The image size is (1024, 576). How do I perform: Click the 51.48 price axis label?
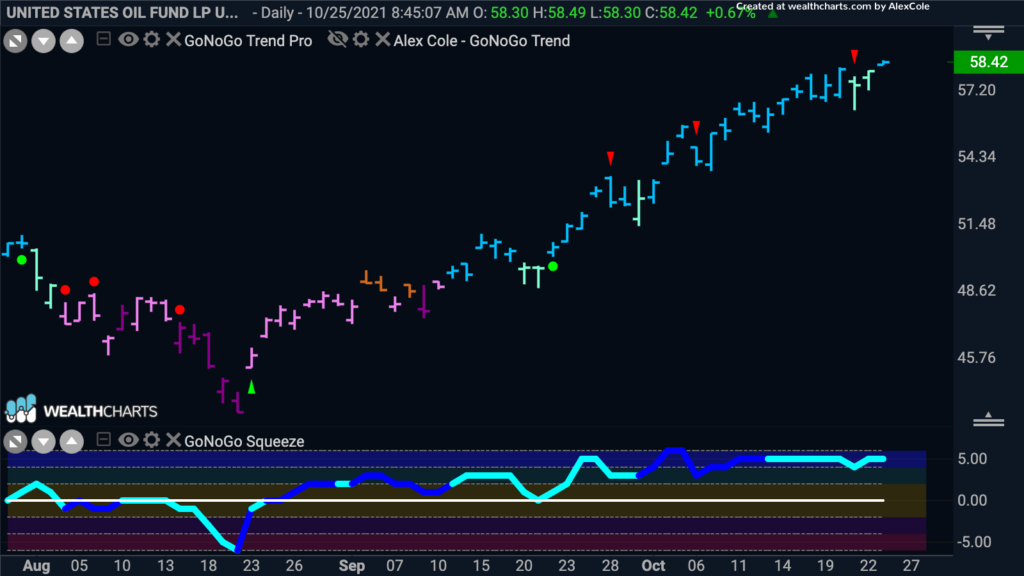pyautogui.click(x=976, y=224)
